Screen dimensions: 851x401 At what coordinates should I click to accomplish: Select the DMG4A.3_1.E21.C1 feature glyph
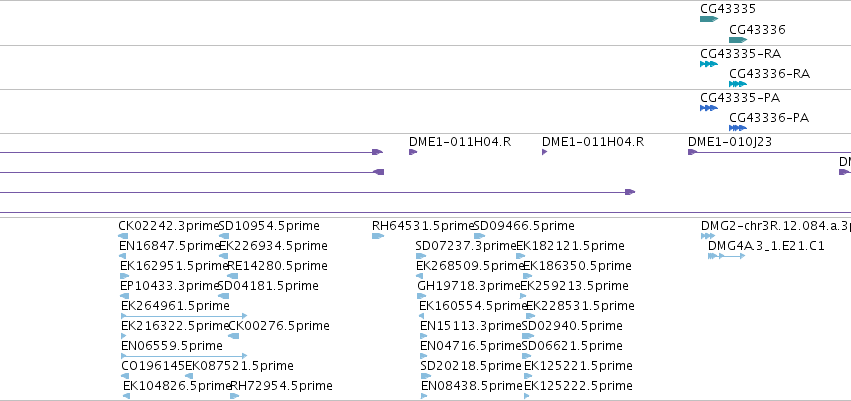[x=726, y=256]
